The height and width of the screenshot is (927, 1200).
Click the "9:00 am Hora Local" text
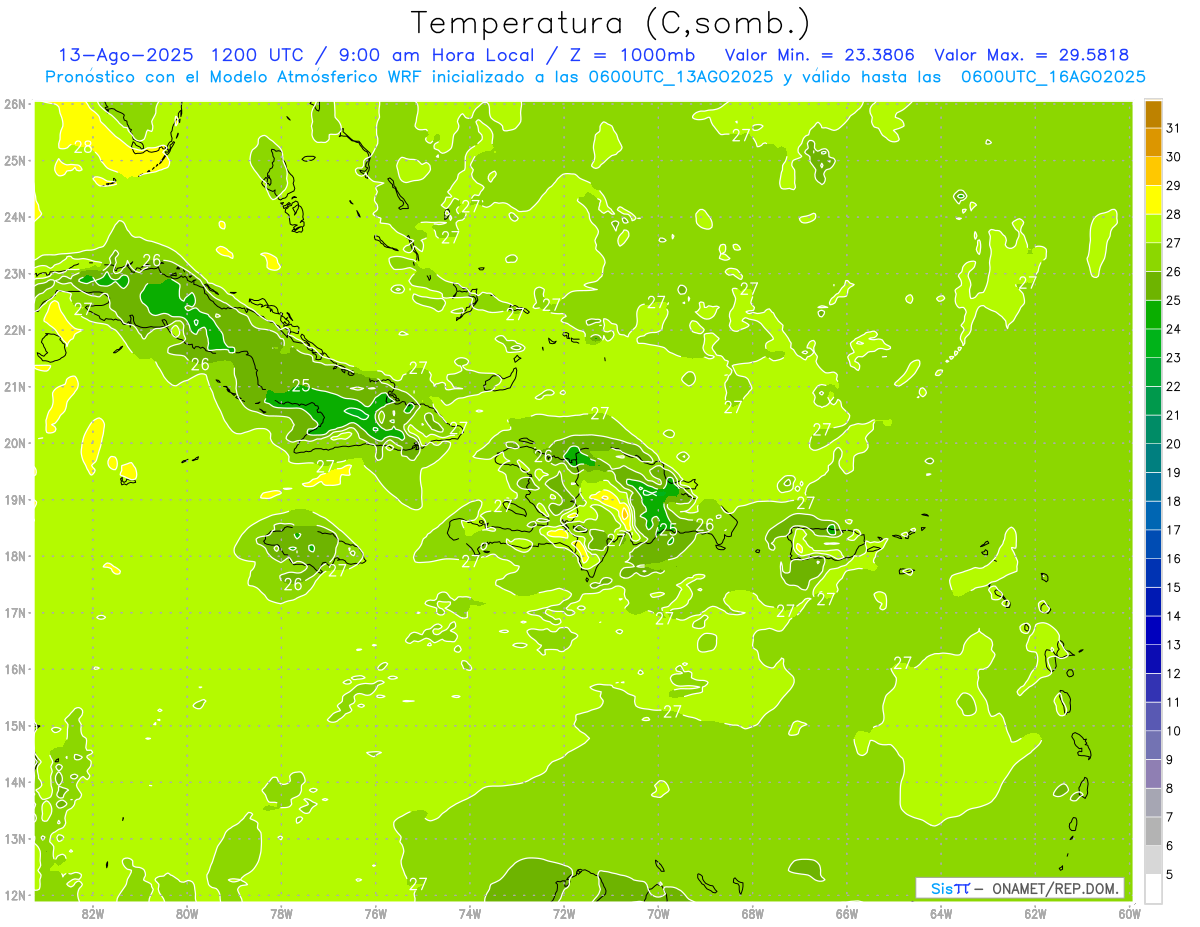pos(440,55)
